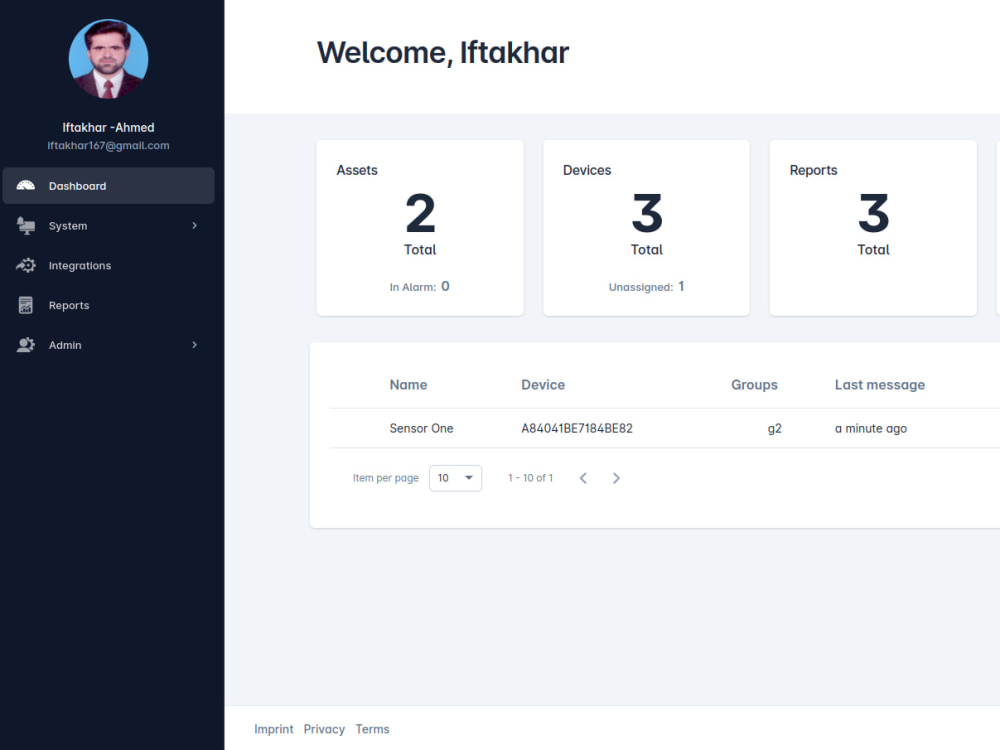This screenshot has width=1000, height=750.
Task: Open the items per page dropdown
Action: pos(455,478)
